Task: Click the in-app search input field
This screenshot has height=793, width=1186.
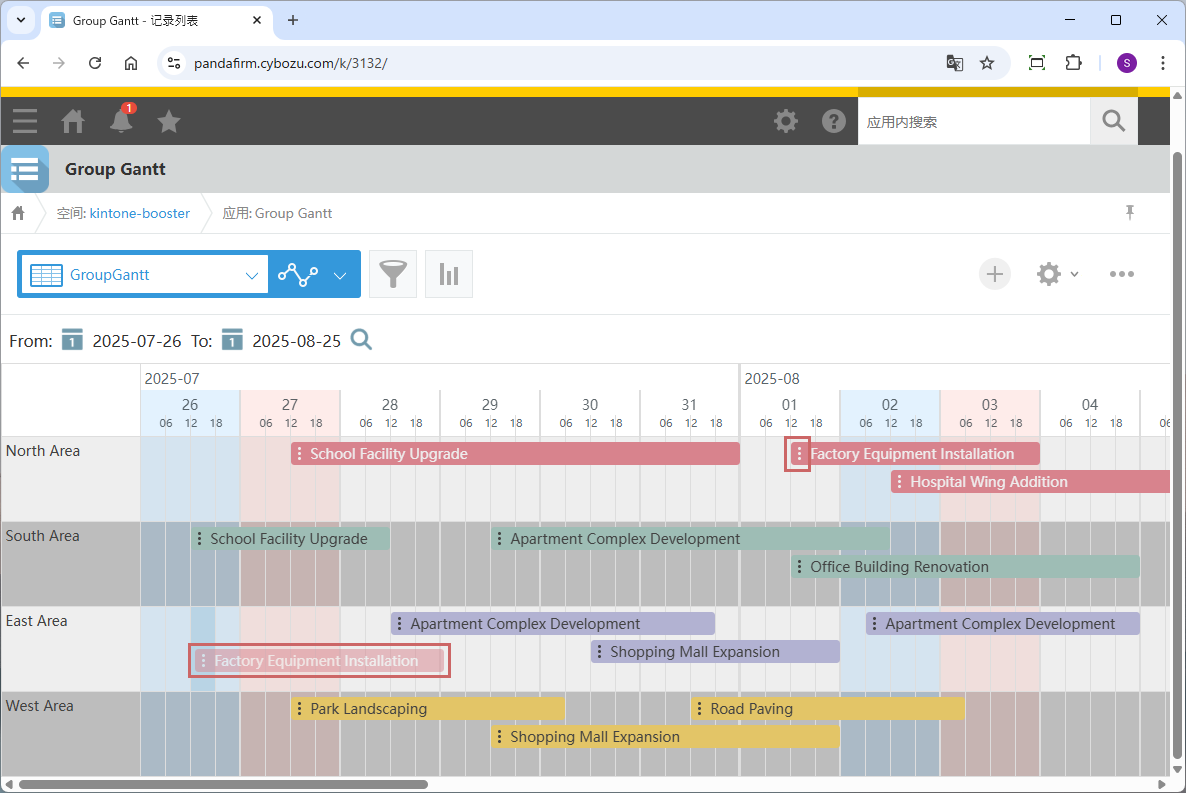Action: pyautogui.click(x=972, y=121)
